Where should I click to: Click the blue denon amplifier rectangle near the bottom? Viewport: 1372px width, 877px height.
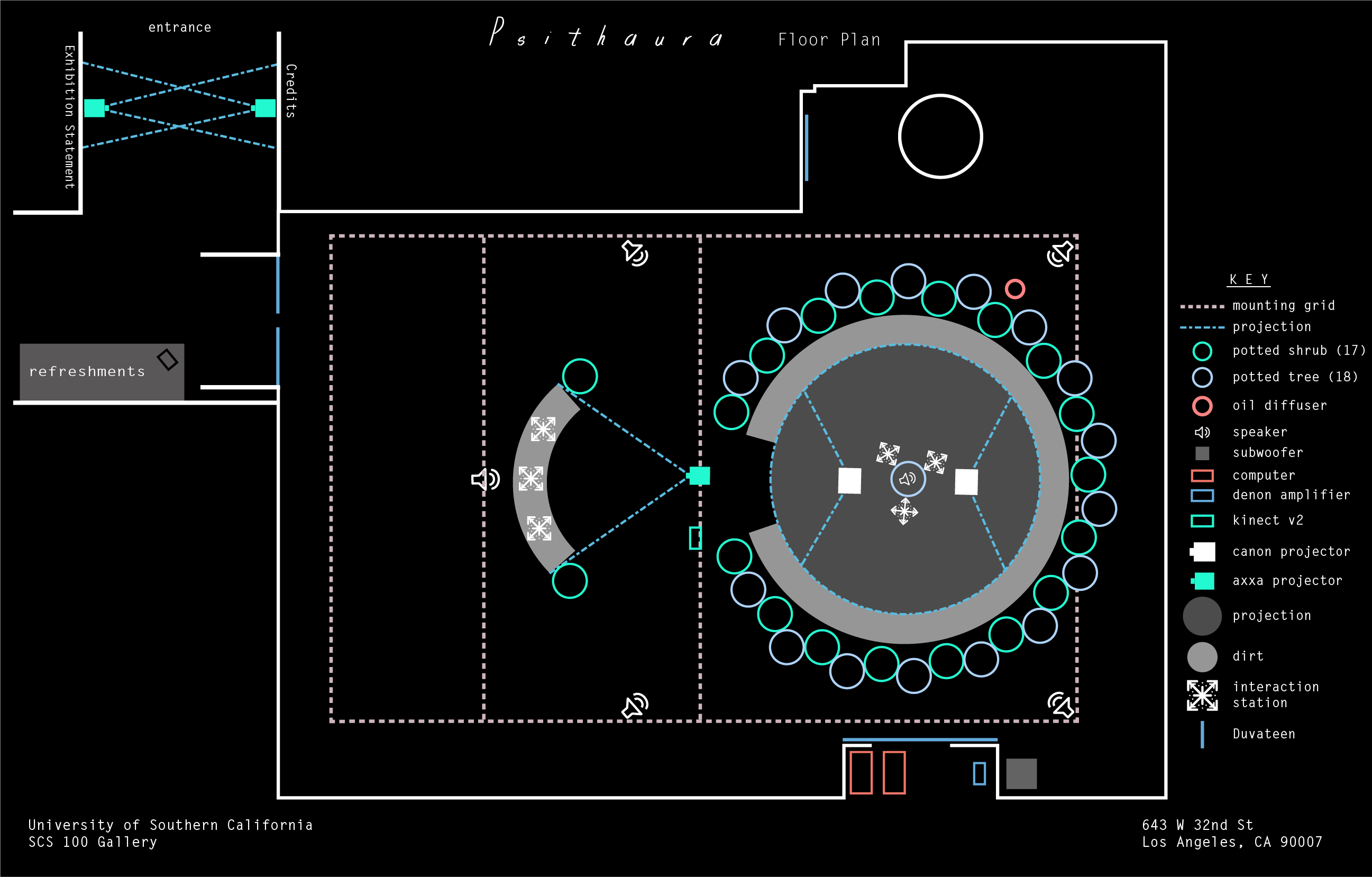[x=979, y=773]
